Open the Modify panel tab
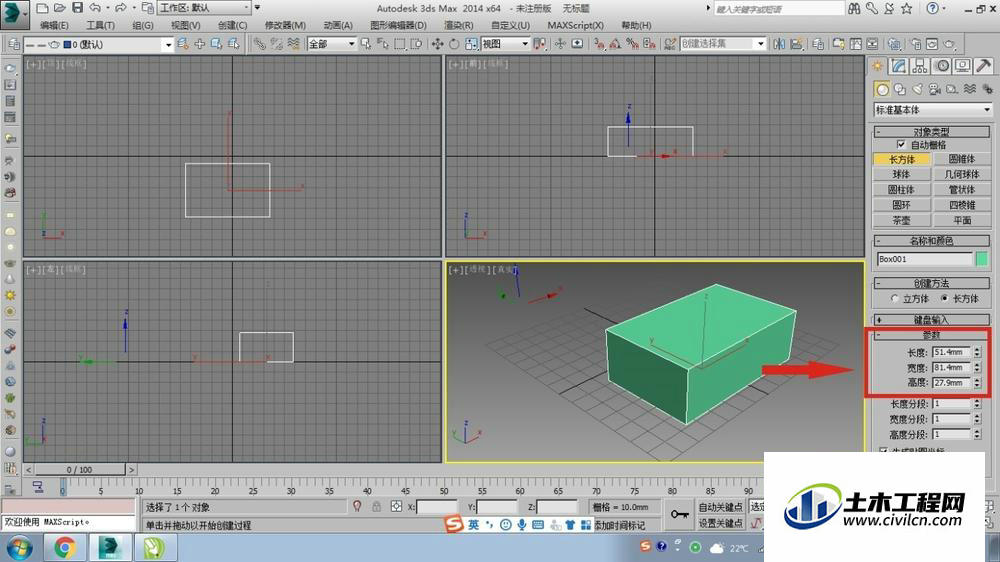The image size is (1000, 562). point(899,66)
